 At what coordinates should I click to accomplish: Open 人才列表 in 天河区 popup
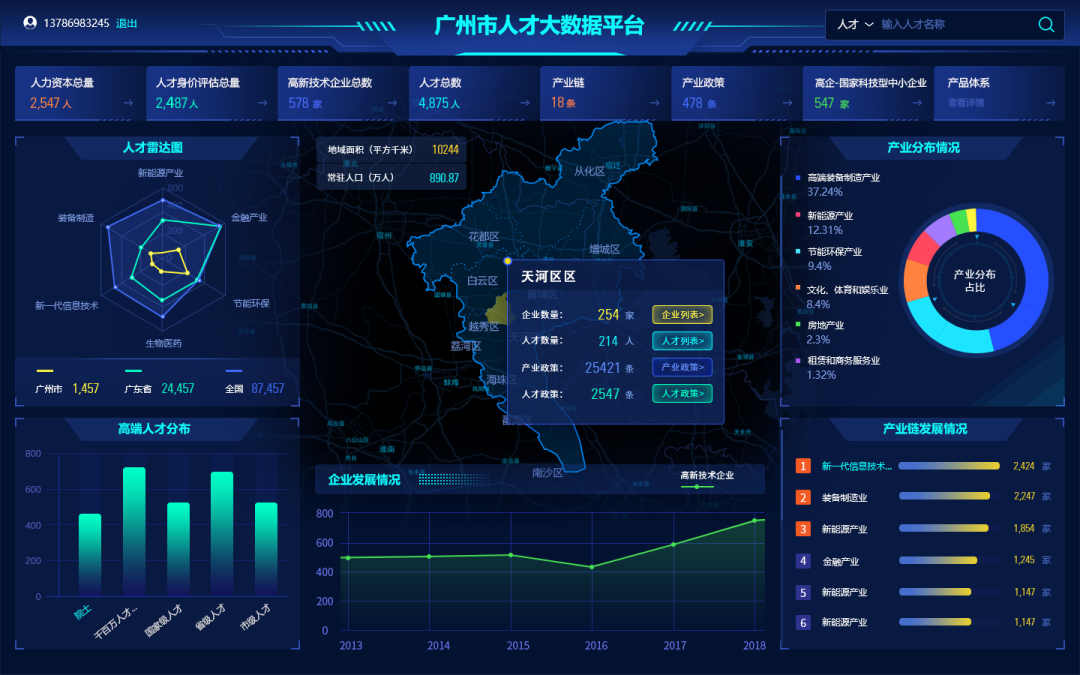[682, 341]
